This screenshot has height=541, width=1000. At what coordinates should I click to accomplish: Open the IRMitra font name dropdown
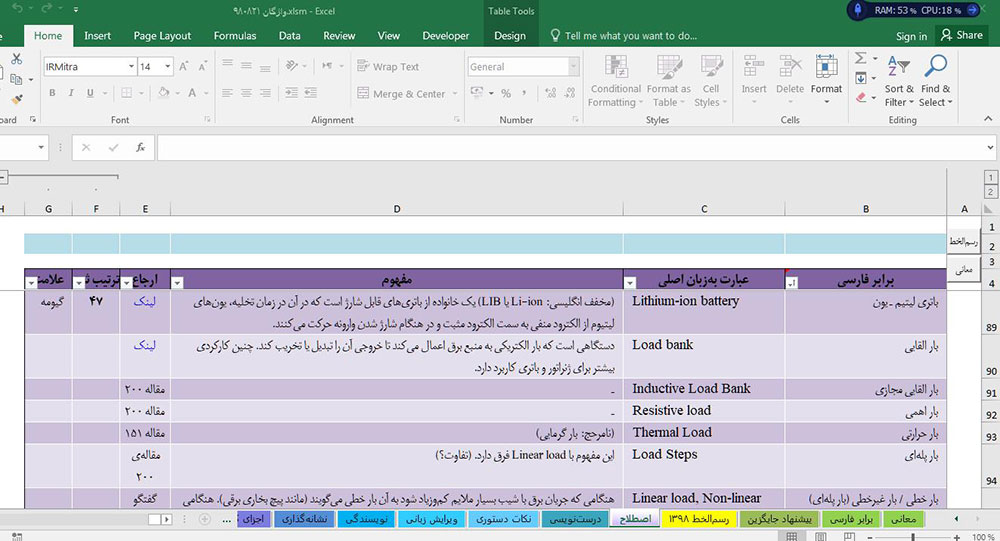click(x=131, y=66)
